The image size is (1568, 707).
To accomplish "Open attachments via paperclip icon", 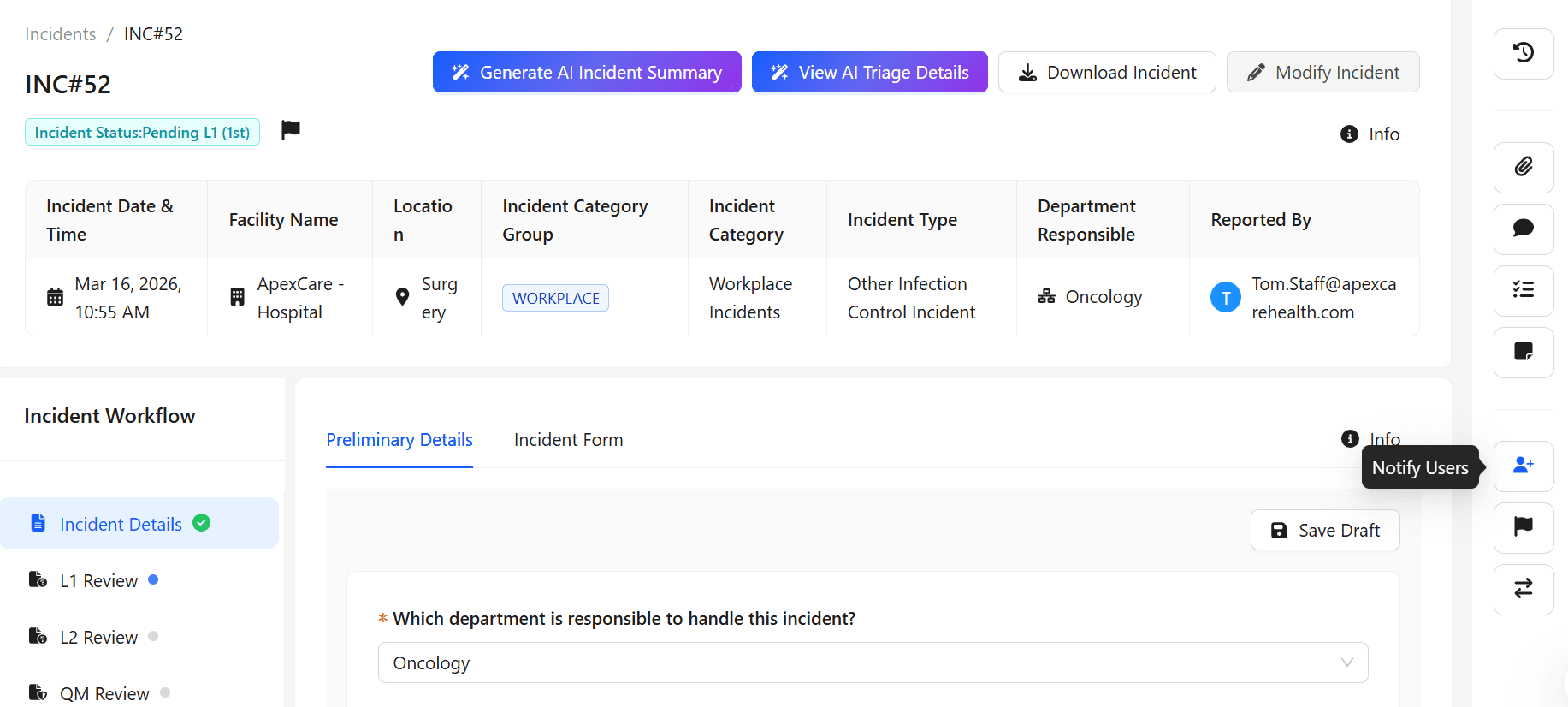I will pyautogui.click(x=1523, y=167).
